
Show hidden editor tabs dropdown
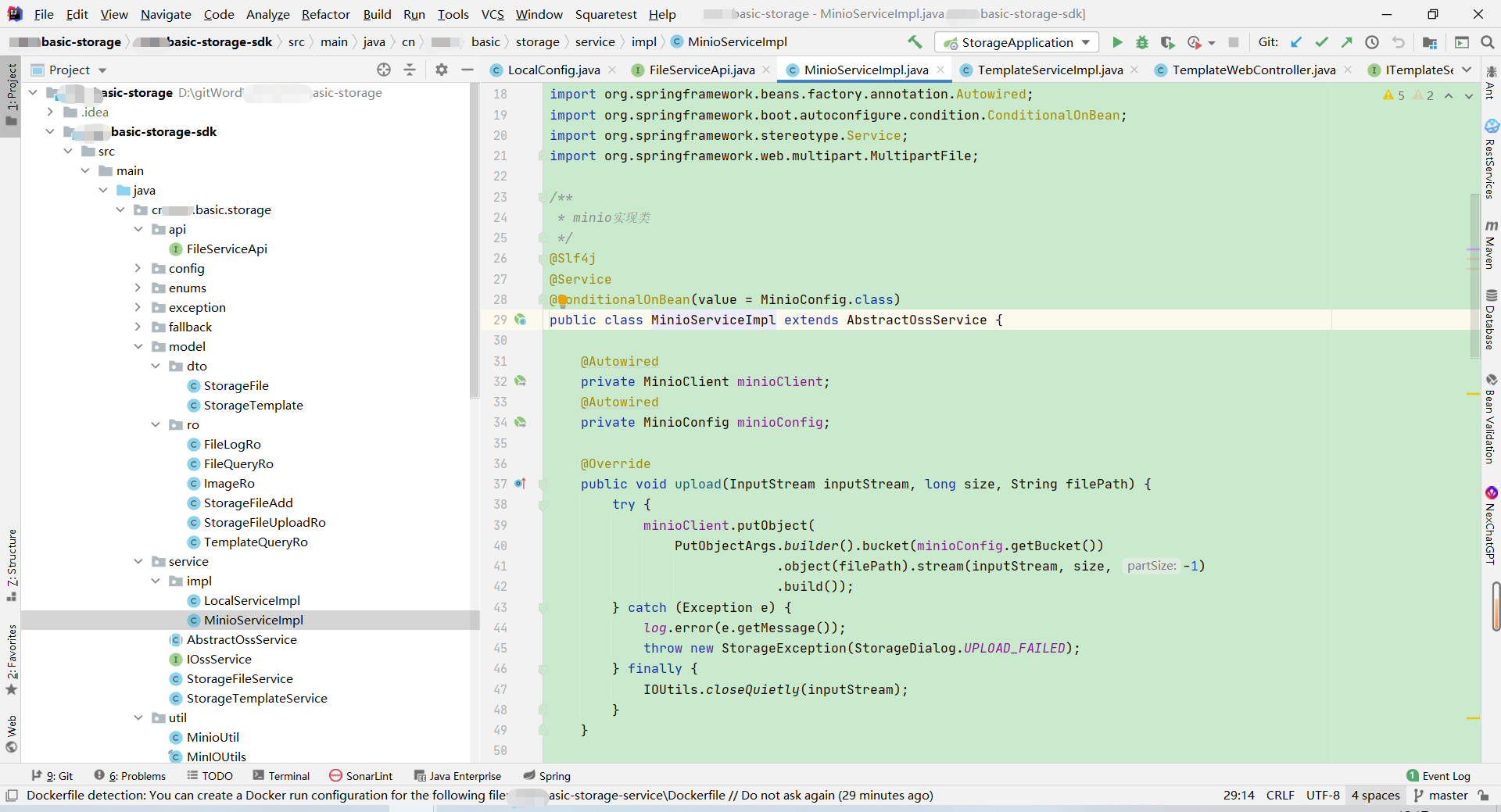(x=1467, y=70)
